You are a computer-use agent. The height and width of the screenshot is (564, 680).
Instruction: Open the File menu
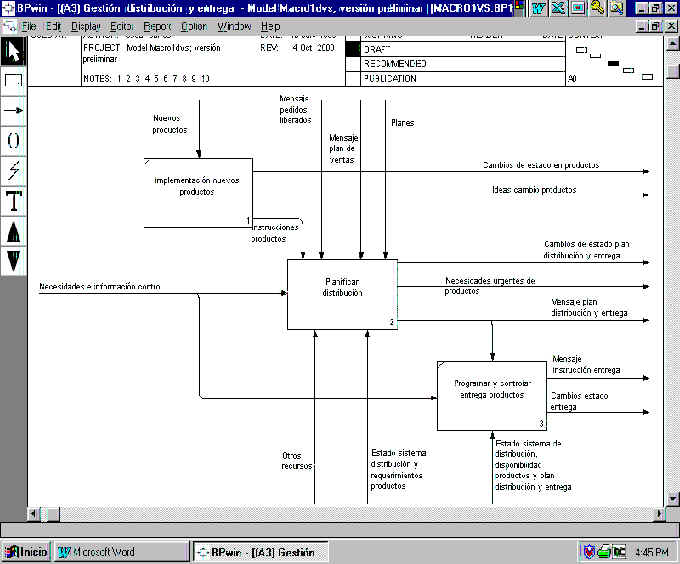29,26
